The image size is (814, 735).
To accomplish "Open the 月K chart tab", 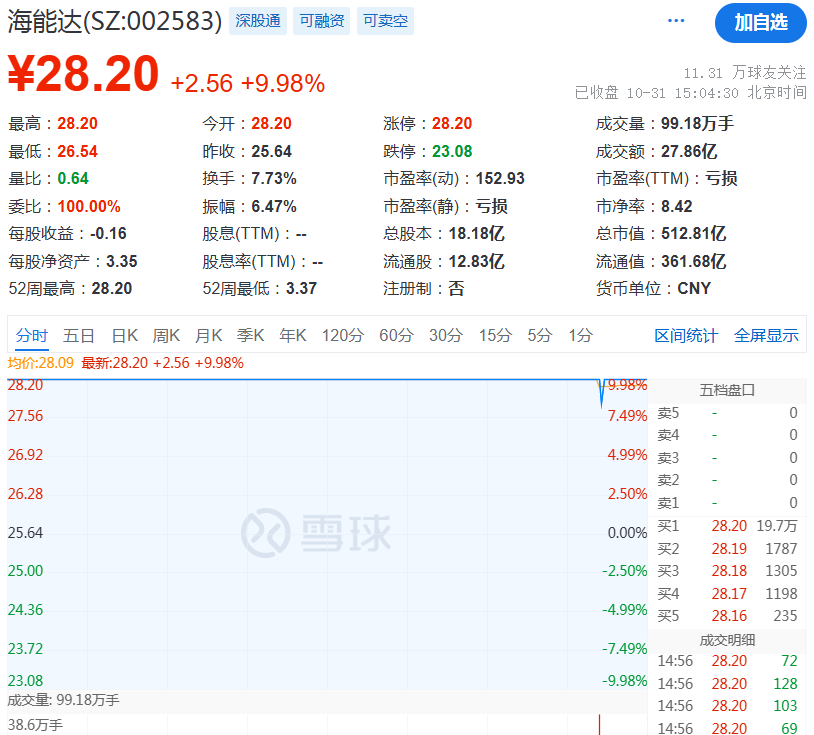I will point(208,335).
